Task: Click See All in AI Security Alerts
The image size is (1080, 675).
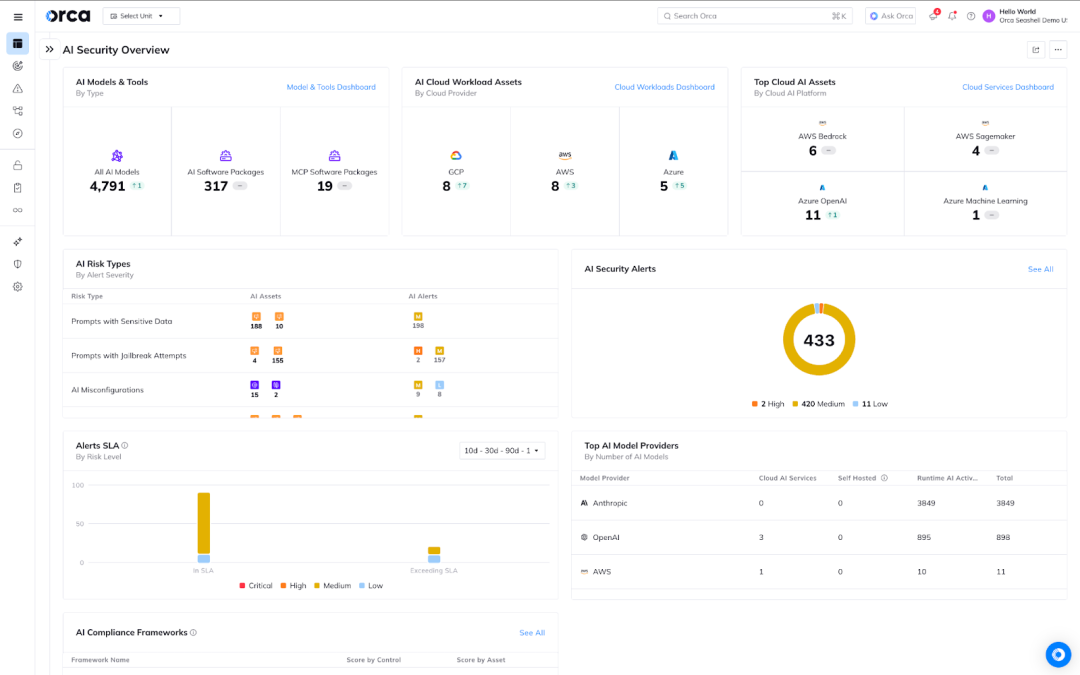Action: 1040,269
